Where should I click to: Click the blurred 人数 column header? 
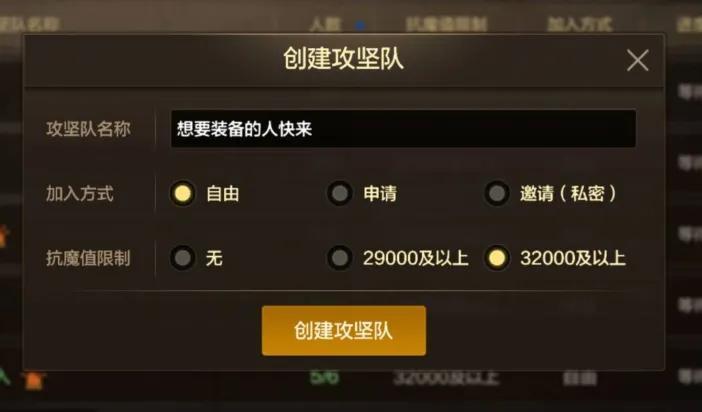coord(325,24)
